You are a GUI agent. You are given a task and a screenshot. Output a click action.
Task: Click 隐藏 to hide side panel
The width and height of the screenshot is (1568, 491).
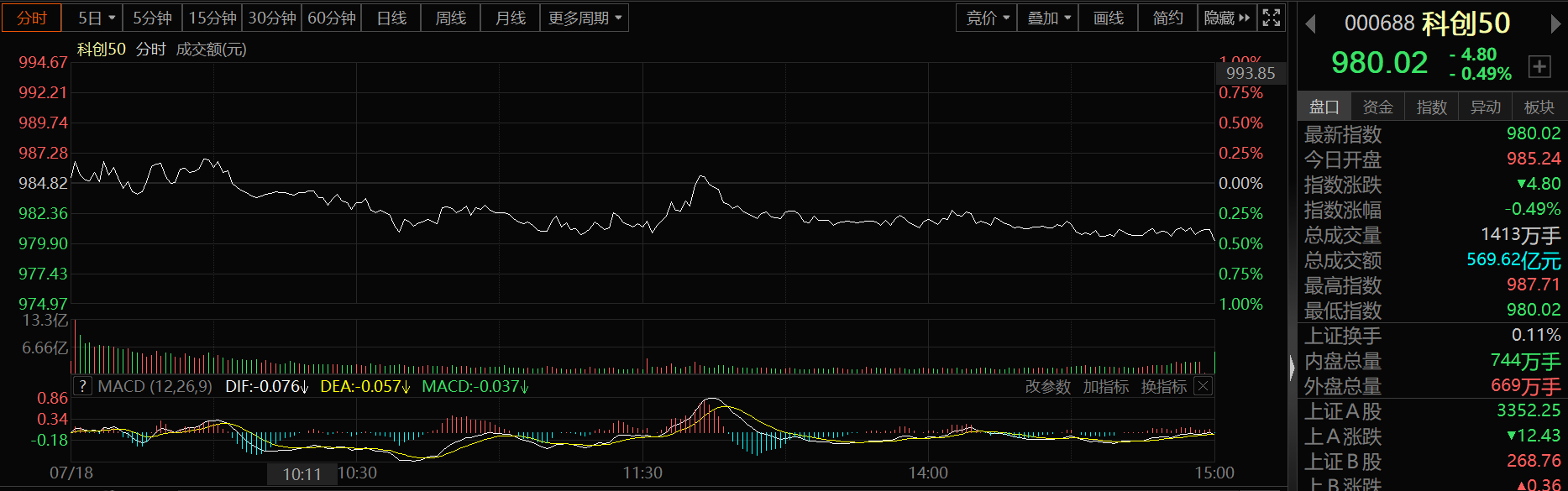[x=1226, y=18]
